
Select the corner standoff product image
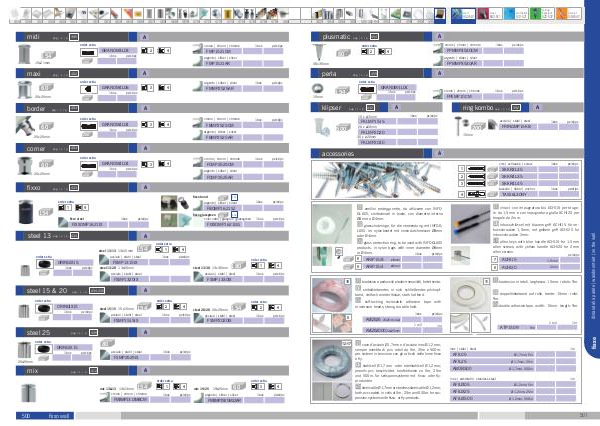point(24,165)
